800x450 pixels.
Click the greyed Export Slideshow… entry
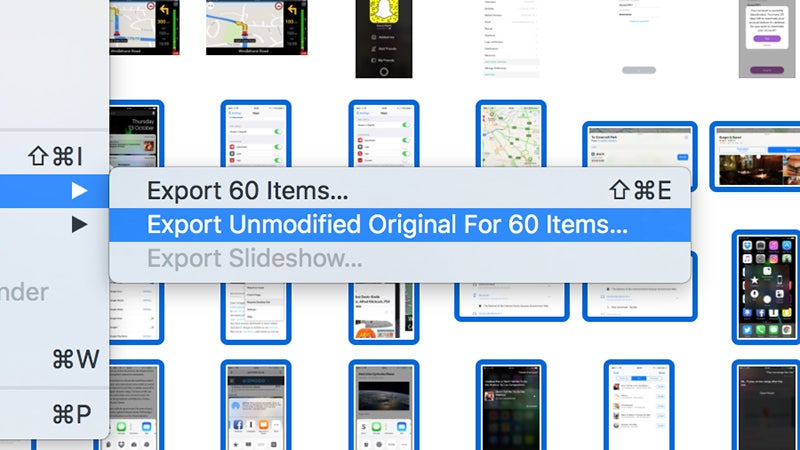[401, 258]
